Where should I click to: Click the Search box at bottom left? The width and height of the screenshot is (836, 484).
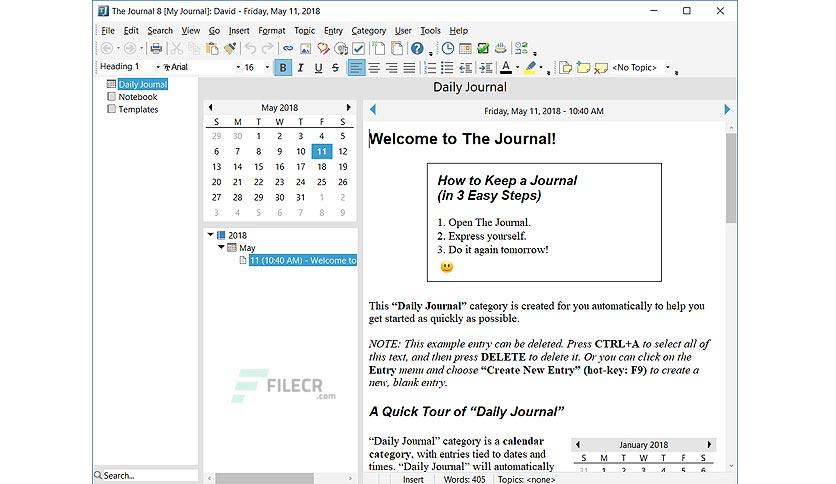pyautogui.click(x=146, y=475)
